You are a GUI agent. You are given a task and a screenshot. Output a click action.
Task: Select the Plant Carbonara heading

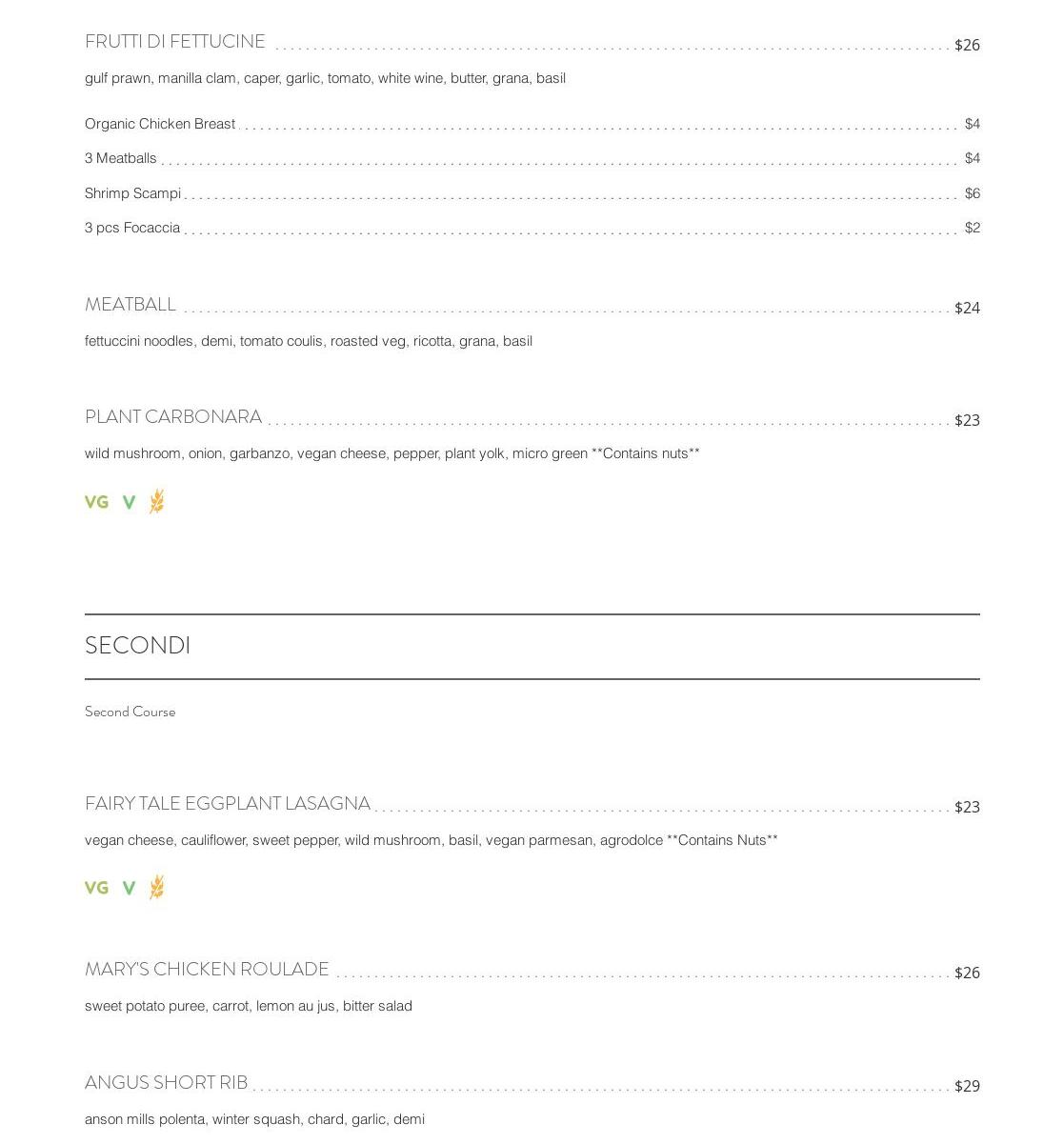(x=173, y=417)
